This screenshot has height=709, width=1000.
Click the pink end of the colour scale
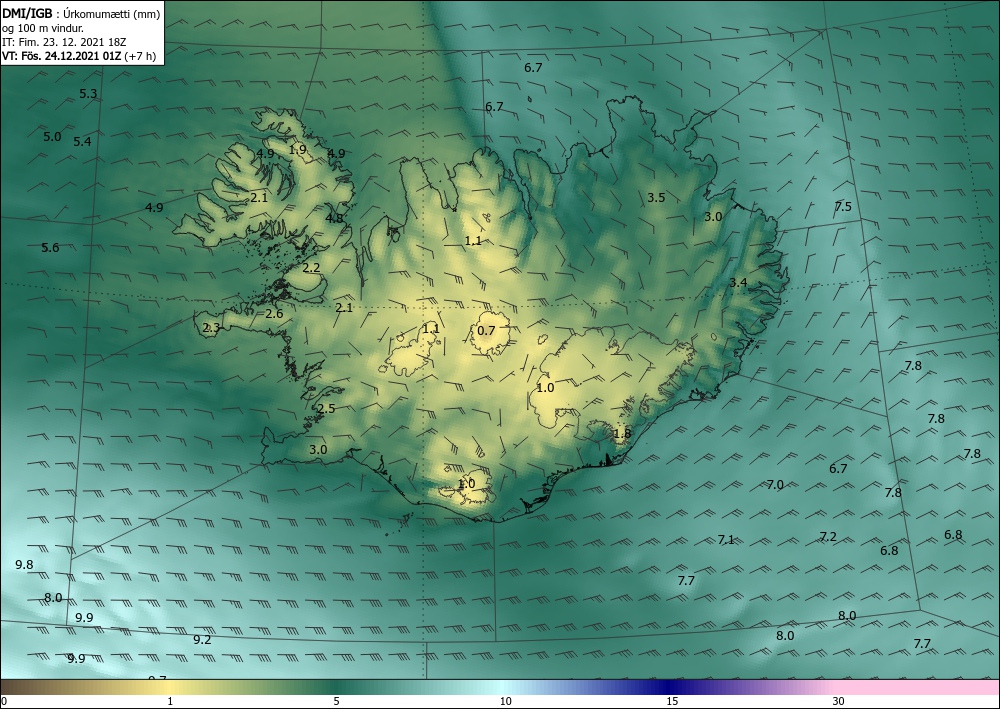(918, 687)
